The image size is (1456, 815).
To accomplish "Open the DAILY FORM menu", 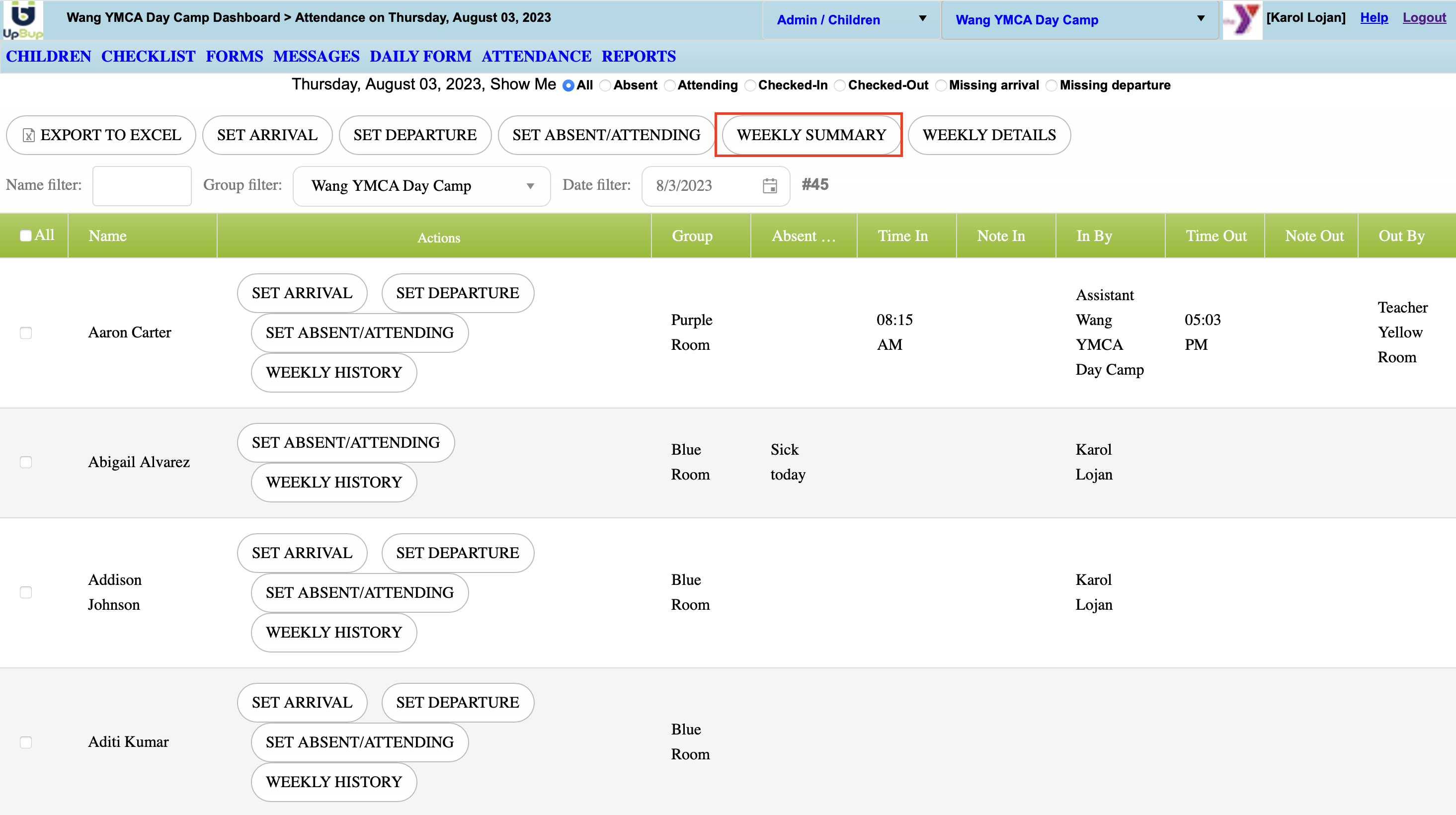I will click(x=420, y=57).
